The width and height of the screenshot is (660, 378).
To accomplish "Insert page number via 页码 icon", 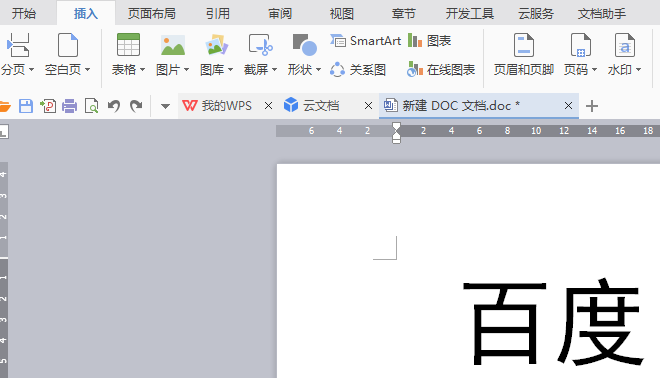I will tap(581, 45).
